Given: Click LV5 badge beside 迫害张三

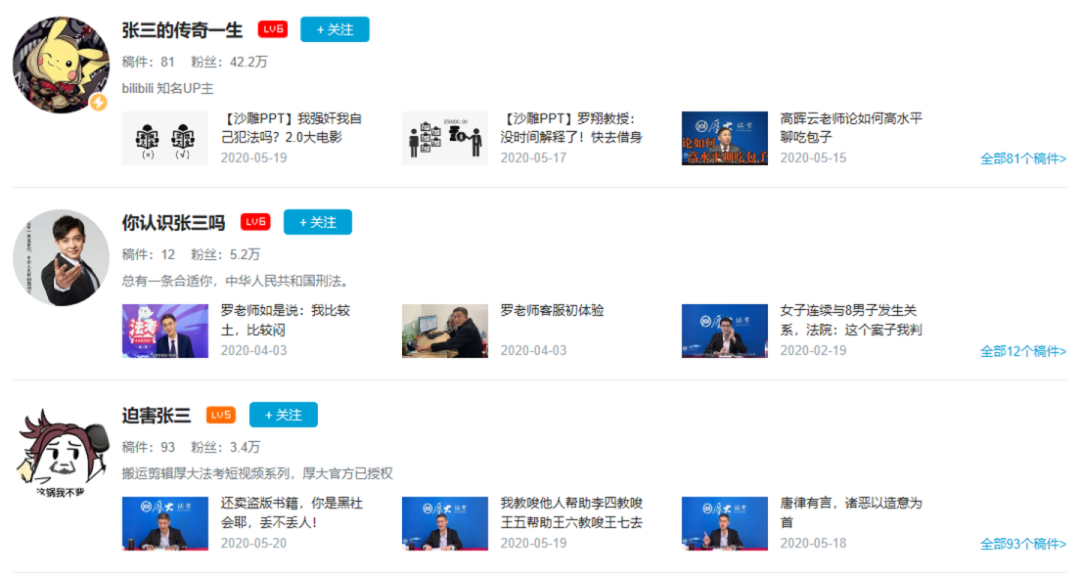Looking at the screenshot, I should pos(220,415).
